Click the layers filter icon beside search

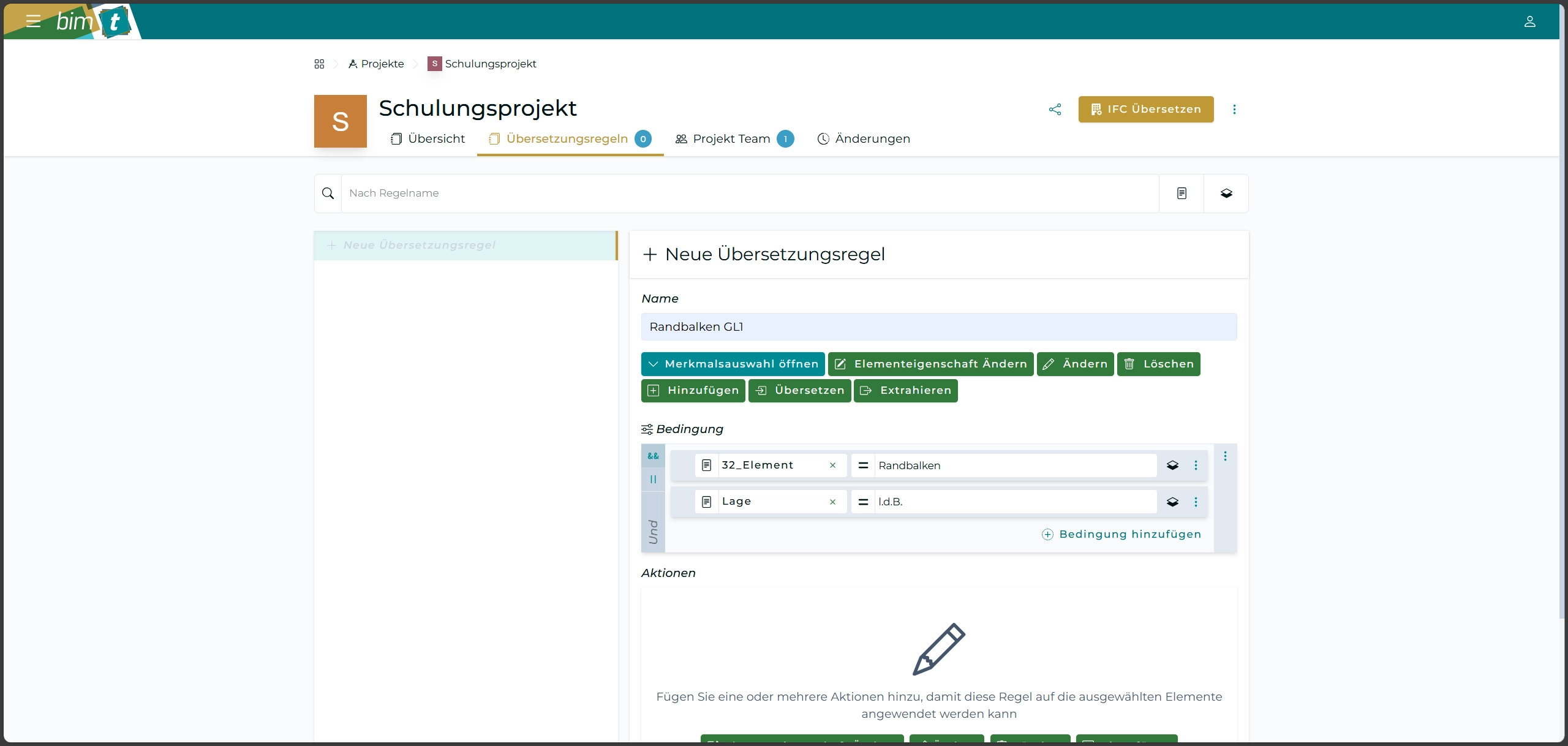pos(1226,194)
